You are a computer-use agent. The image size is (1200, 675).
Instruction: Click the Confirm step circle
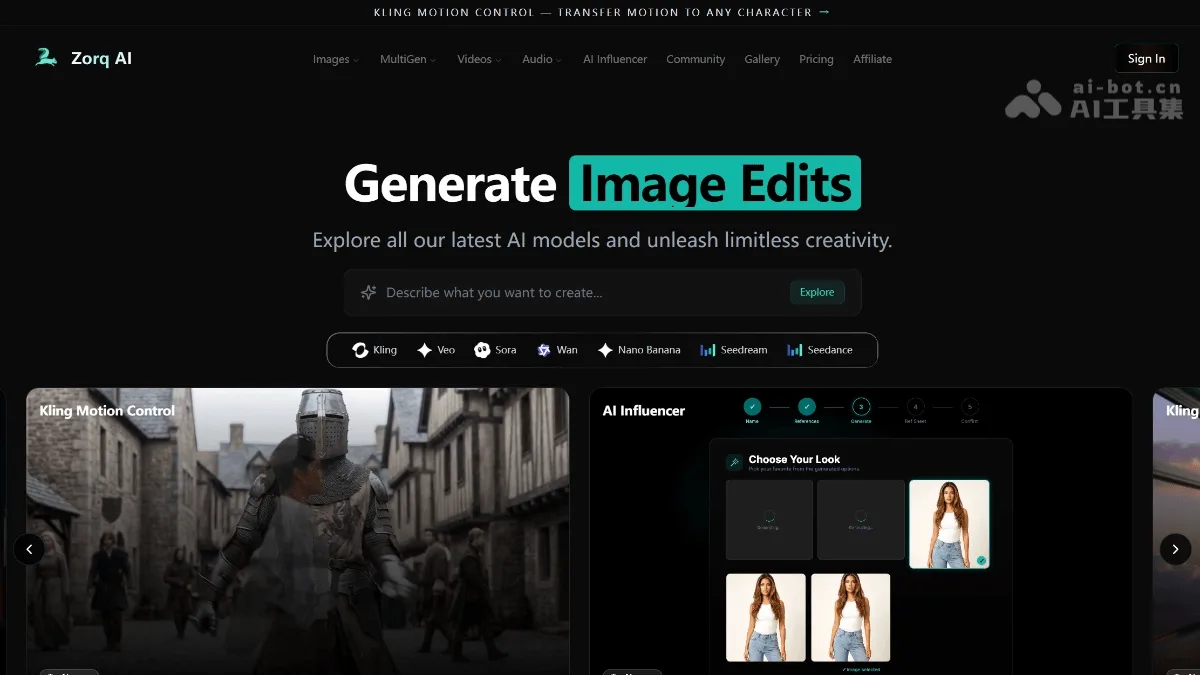click(x=969, y=407)
